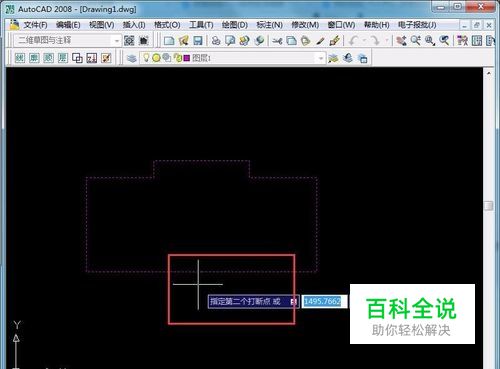Click the Cut scissors icon
The width and height of the screenshot is (500, 369).
point(277,41)
